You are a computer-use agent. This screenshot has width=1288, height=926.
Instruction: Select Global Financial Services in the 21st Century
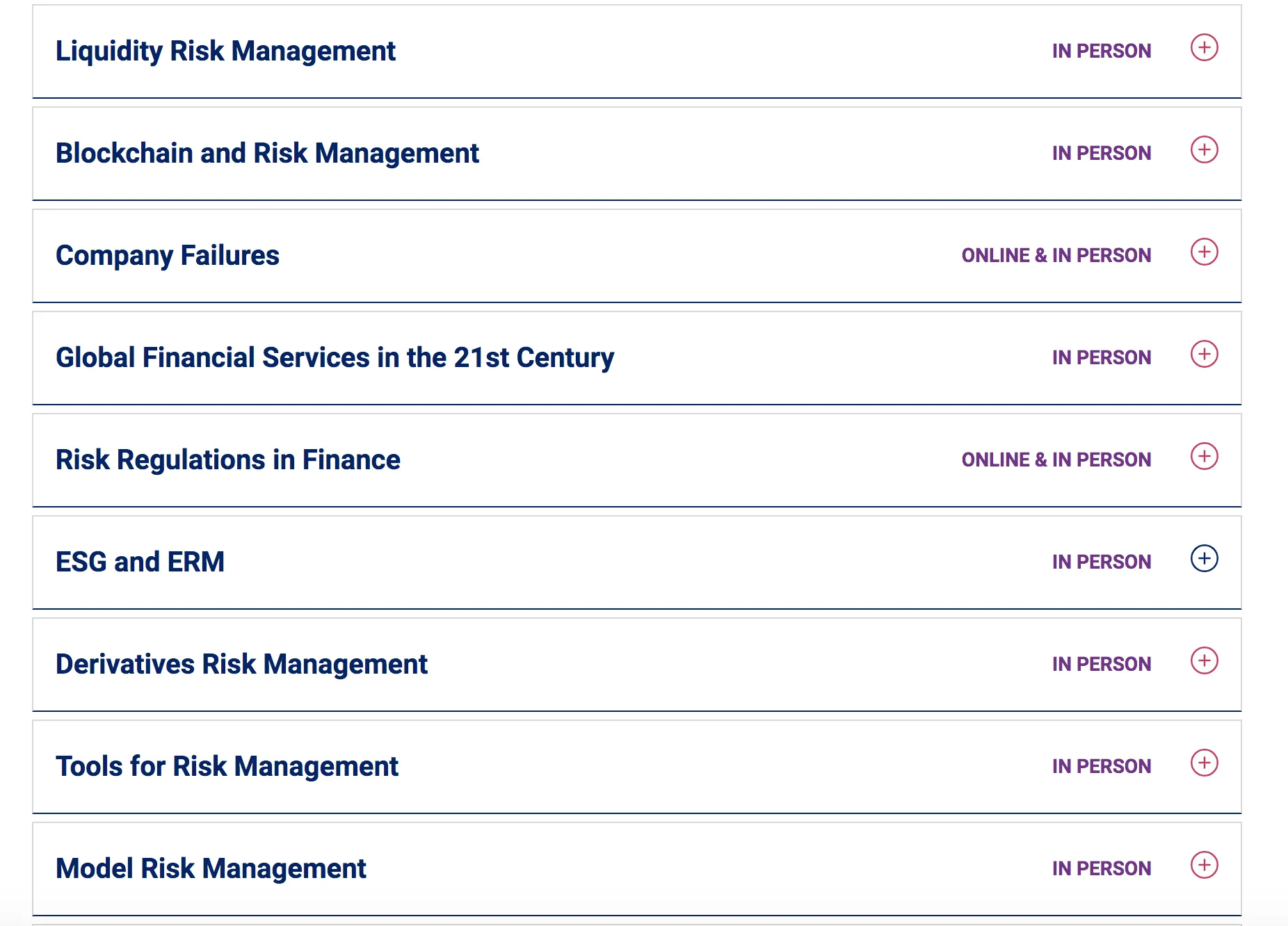pos(335,358)
